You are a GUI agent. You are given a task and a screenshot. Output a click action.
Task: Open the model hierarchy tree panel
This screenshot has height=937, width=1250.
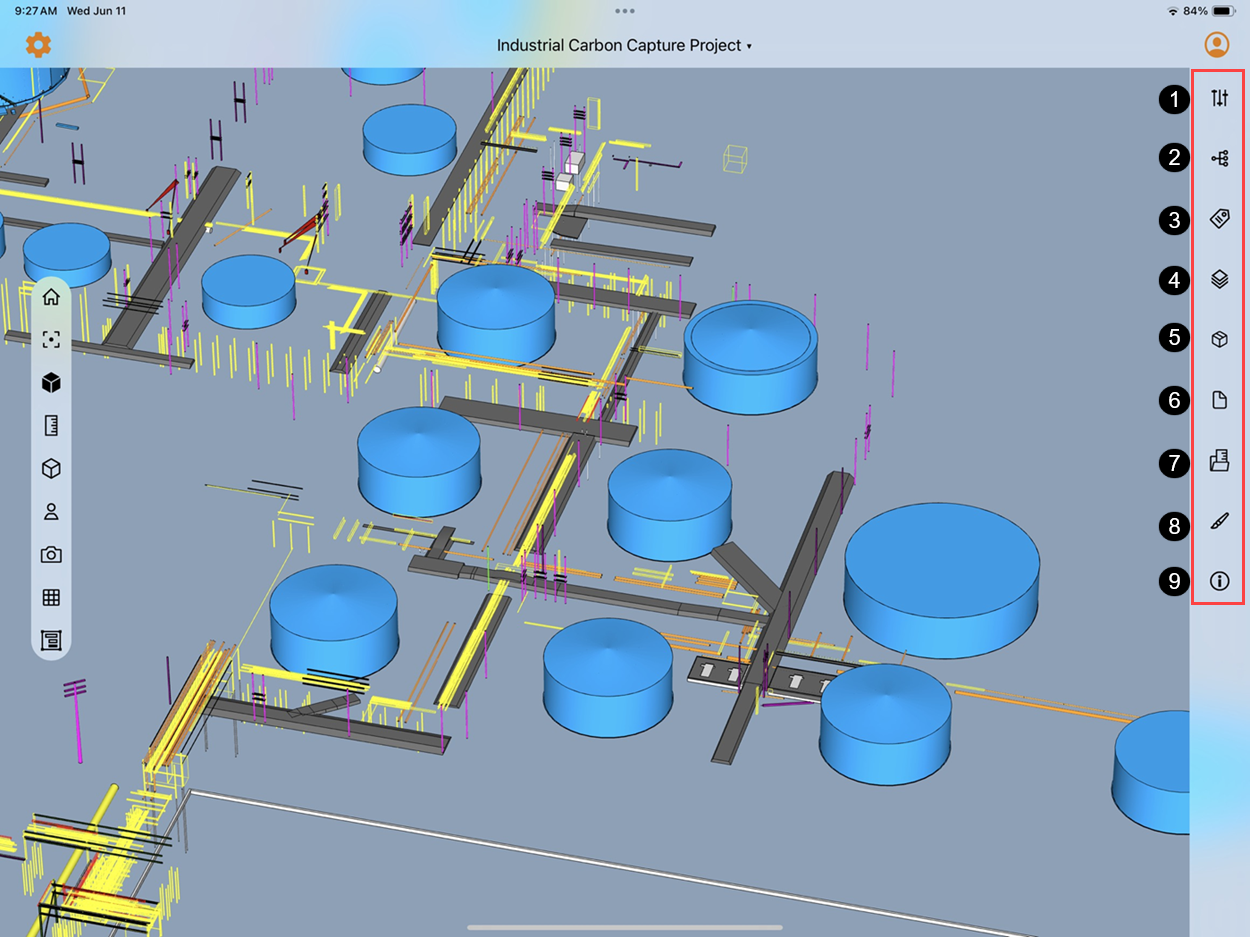click(1219, 158)
